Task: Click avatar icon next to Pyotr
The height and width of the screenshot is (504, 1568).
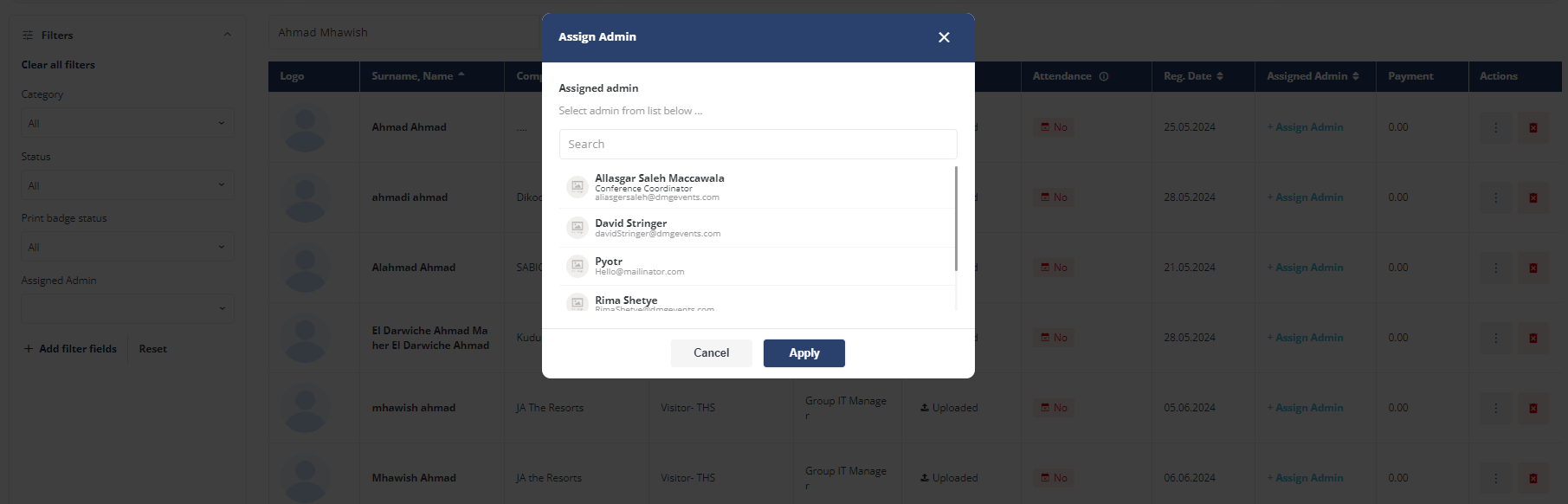Action: click(x=577, y=266)
